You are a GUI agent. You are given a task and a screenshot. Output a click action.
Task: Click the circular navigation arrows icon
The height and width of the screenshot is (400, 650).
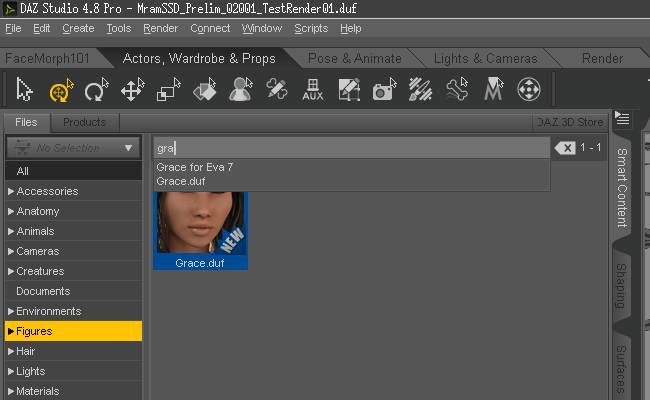click(529, 89)
